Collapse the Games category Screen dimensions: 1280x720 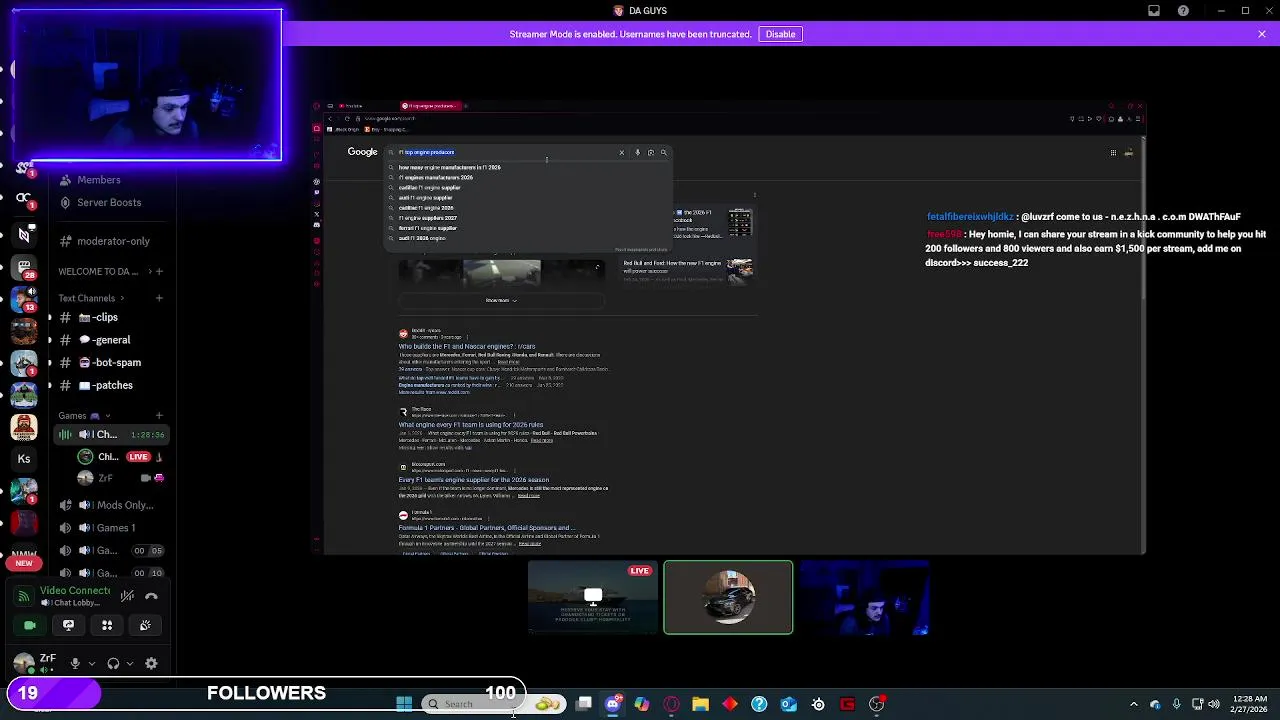click(84, 415)
